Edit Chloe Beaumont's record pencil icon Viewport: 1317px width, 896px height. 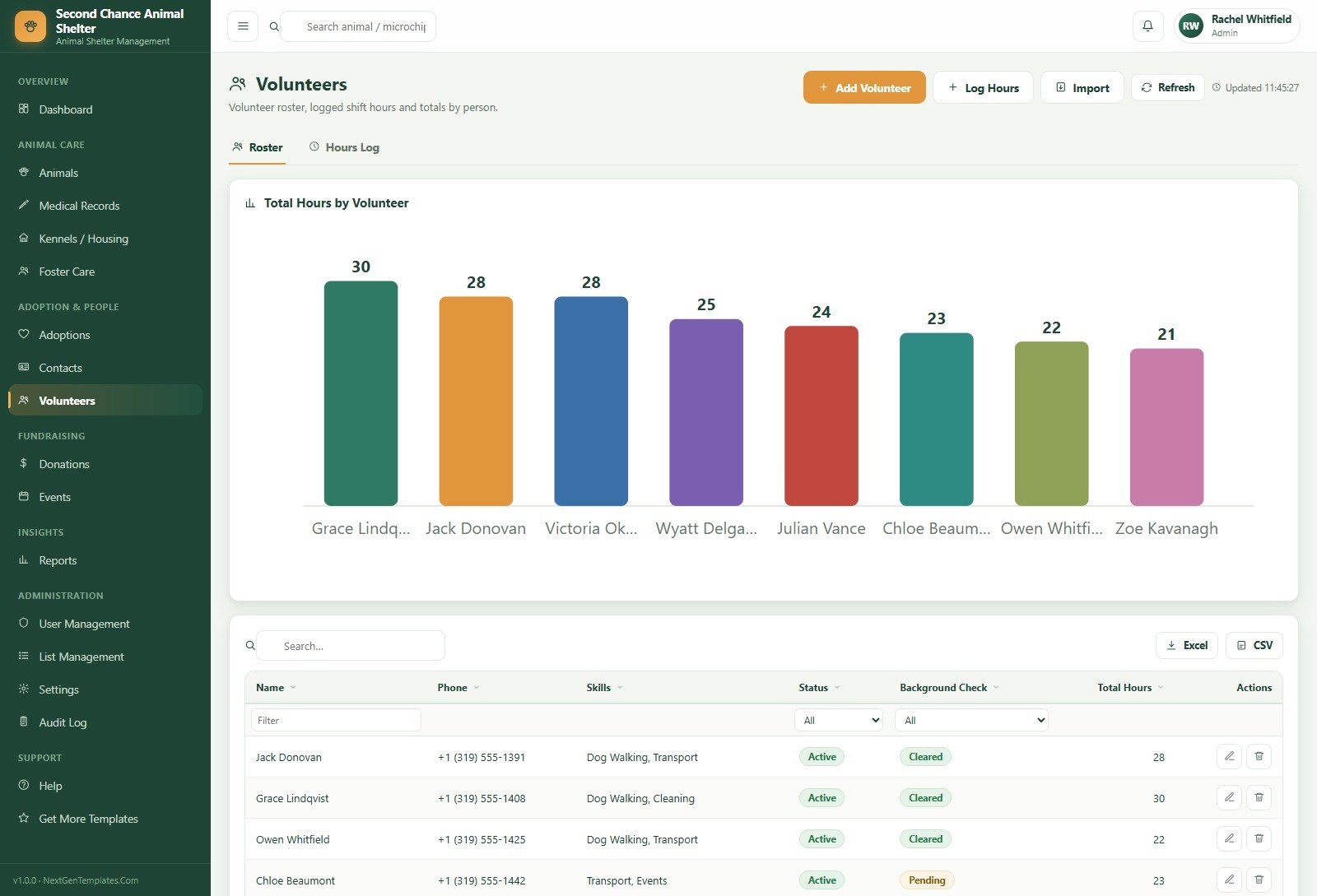click(x=1229, y=880)
